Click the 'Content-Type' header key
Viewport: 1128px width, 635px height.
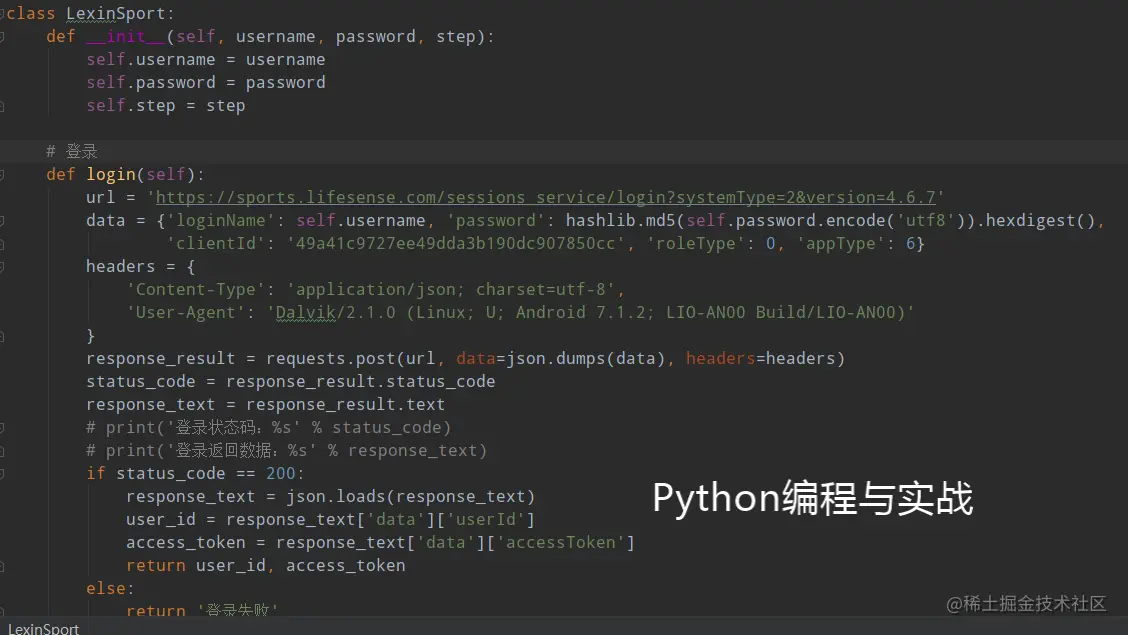pos(196,290)
